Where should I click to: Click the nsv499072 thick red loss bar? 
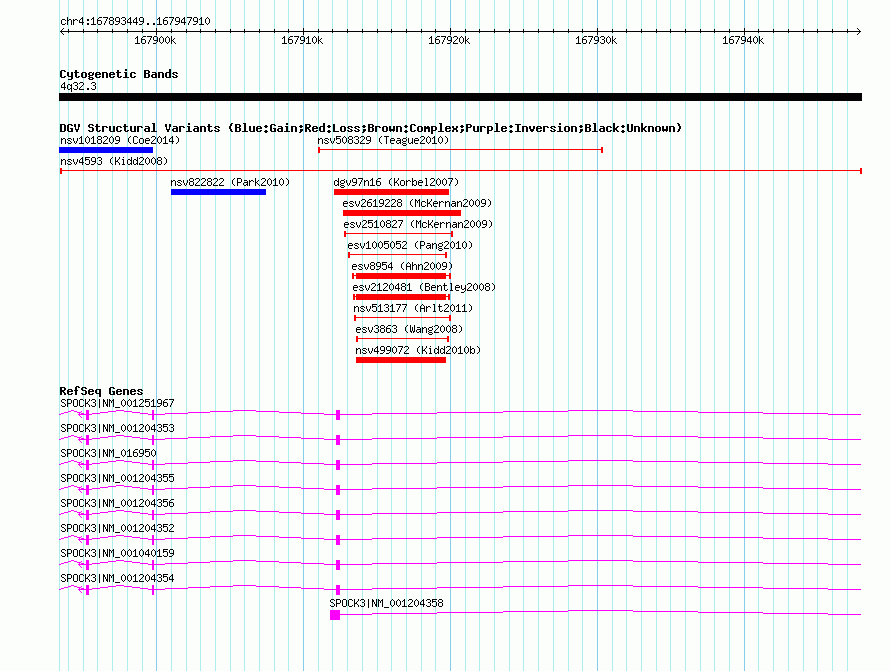[401, 360]
